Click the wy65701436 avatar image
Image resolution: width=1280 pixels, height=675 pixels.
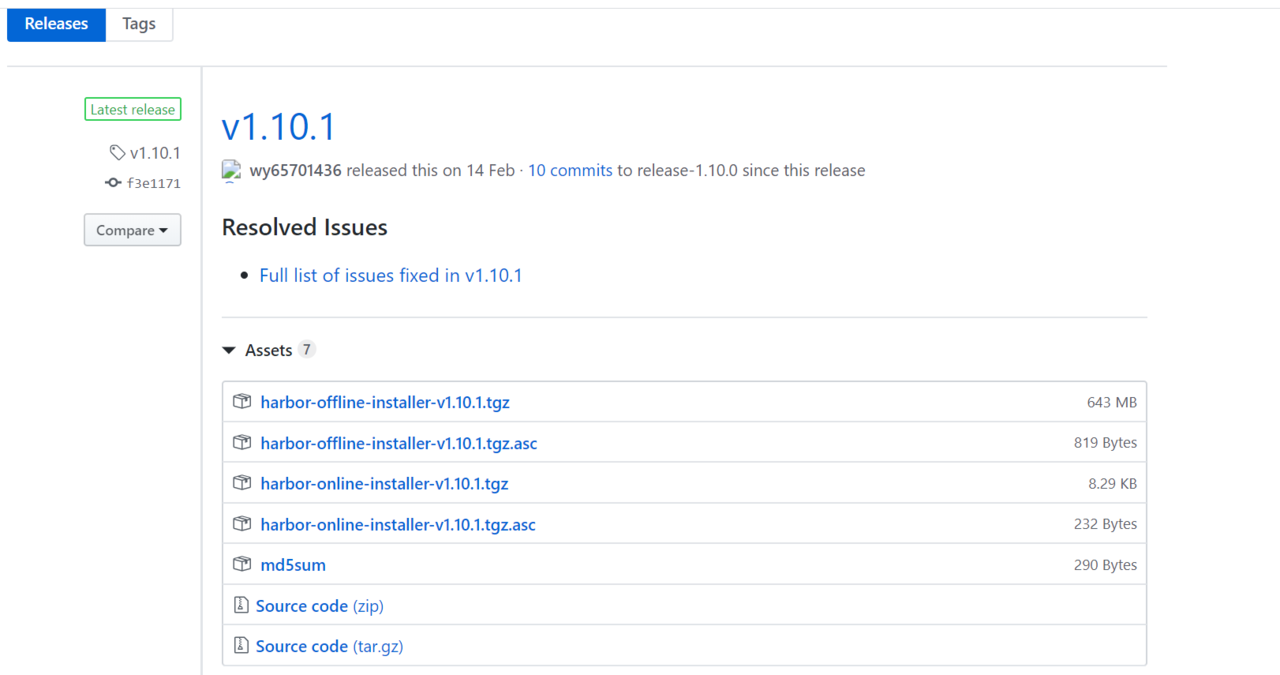pyautogui.click(x=231, y=170)
